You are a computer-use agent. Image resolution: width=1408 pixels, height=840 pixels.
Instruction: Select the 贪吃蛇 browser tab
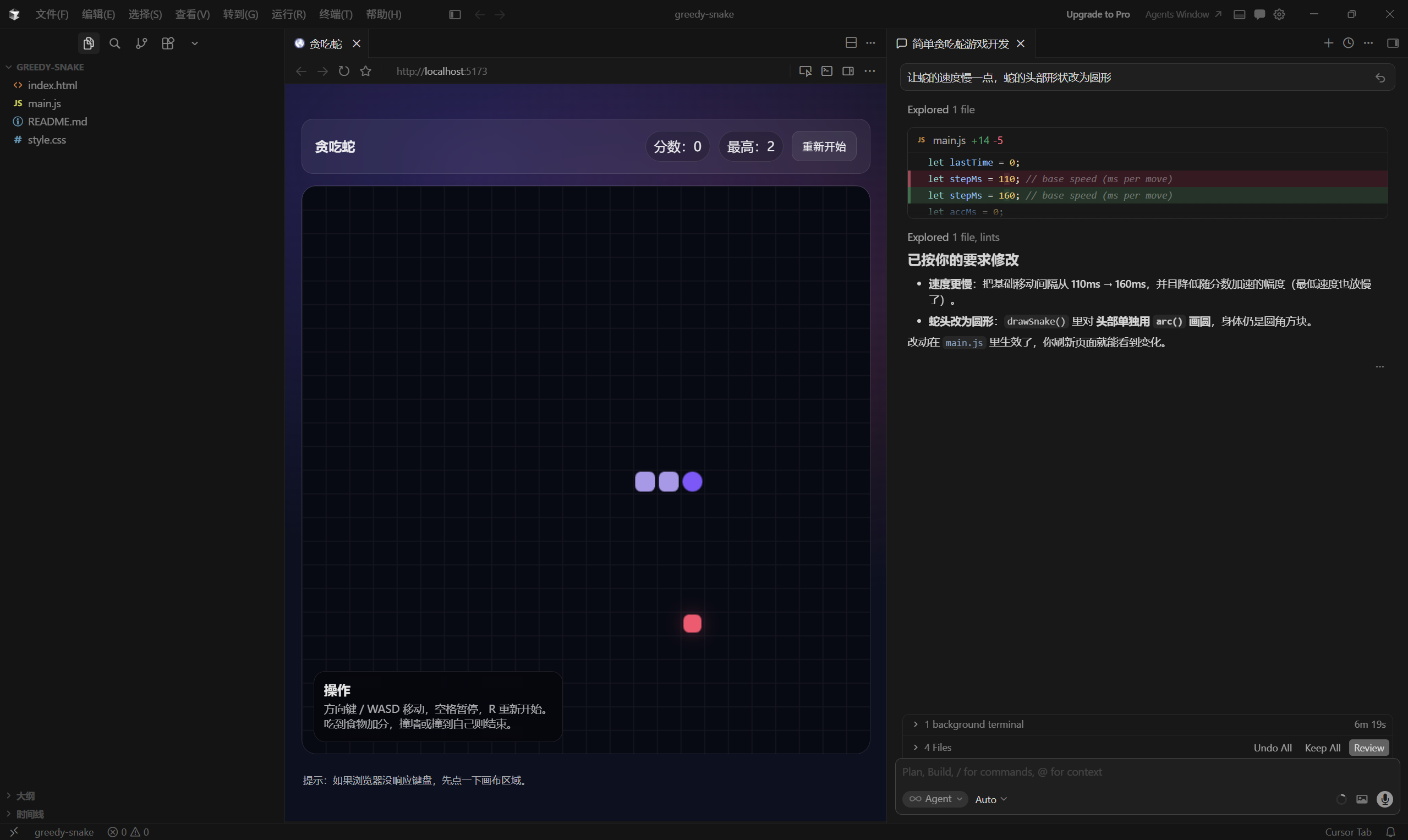326,43
